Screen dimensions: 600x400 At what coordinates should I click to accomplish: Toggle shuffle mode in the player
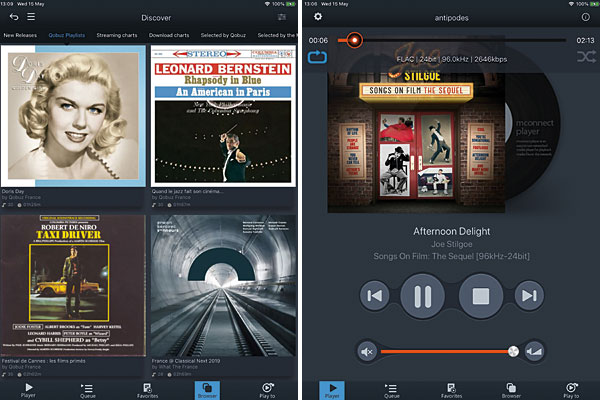tap(586, 57)
